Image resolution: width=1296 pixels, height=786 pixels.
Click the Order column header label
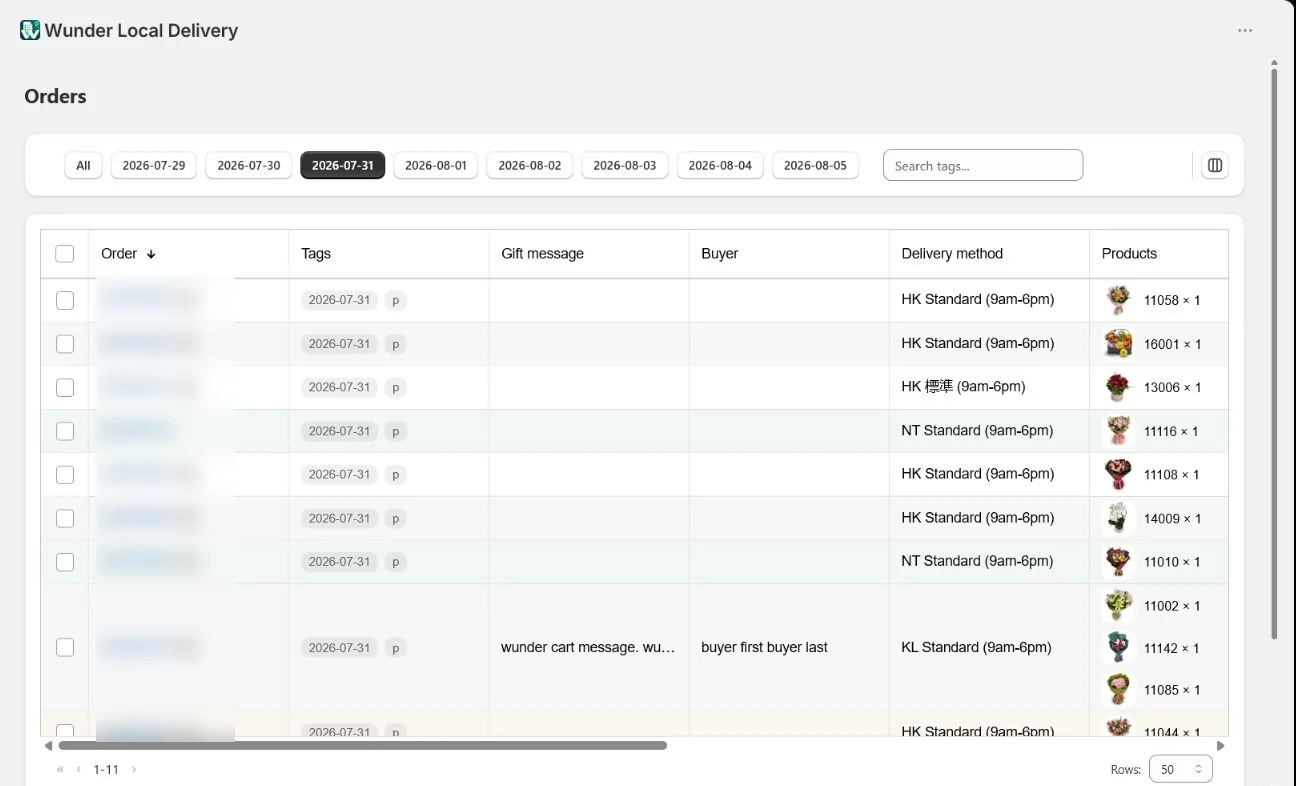point(119,254)
